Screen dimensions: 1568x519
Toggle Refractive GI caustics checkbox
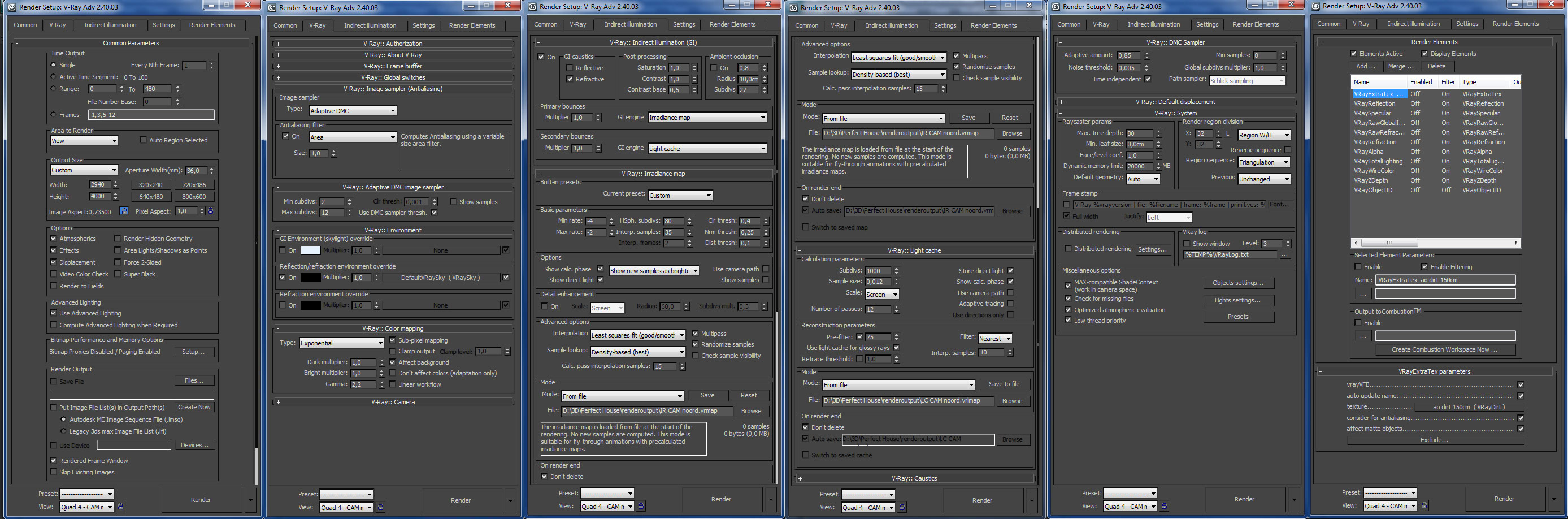pos(570,79)
